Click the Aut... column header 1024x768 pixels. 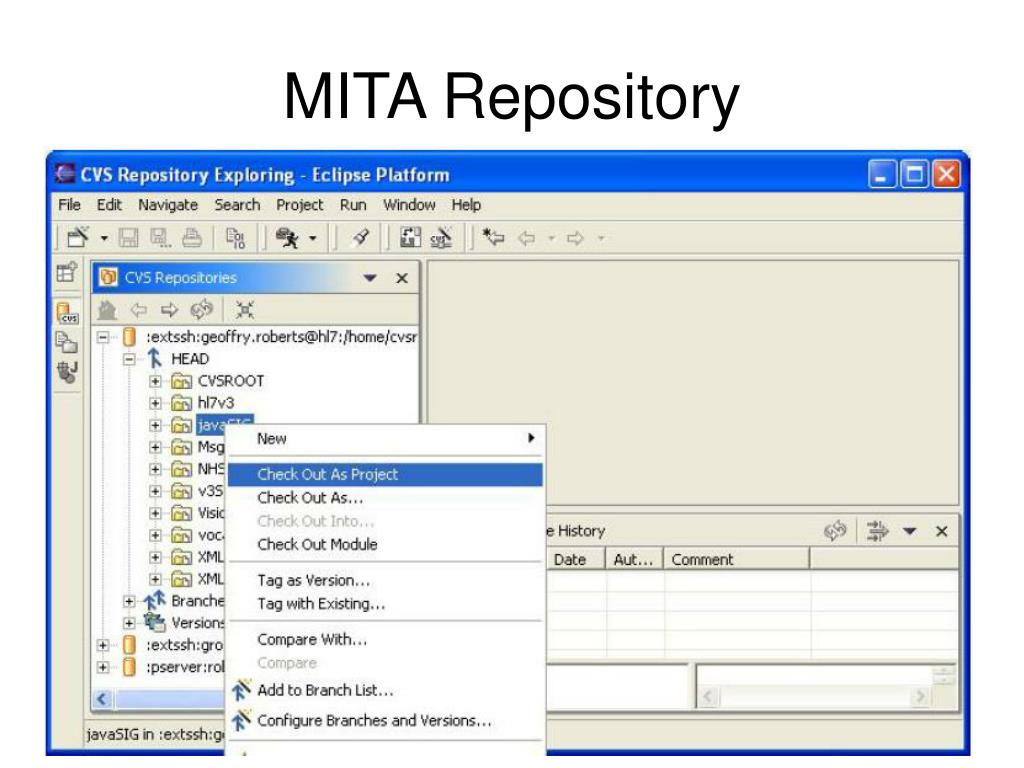click(633, 560)
